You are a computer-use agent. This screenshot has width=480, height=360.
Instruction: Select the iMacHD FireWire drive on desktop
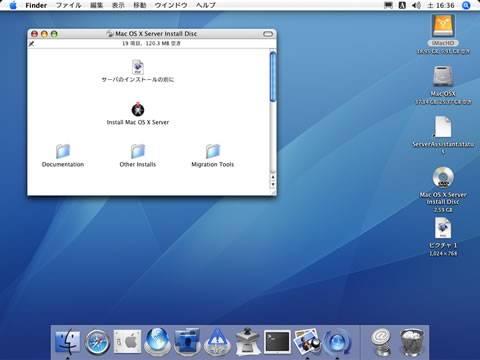click(x=443, y=26)
